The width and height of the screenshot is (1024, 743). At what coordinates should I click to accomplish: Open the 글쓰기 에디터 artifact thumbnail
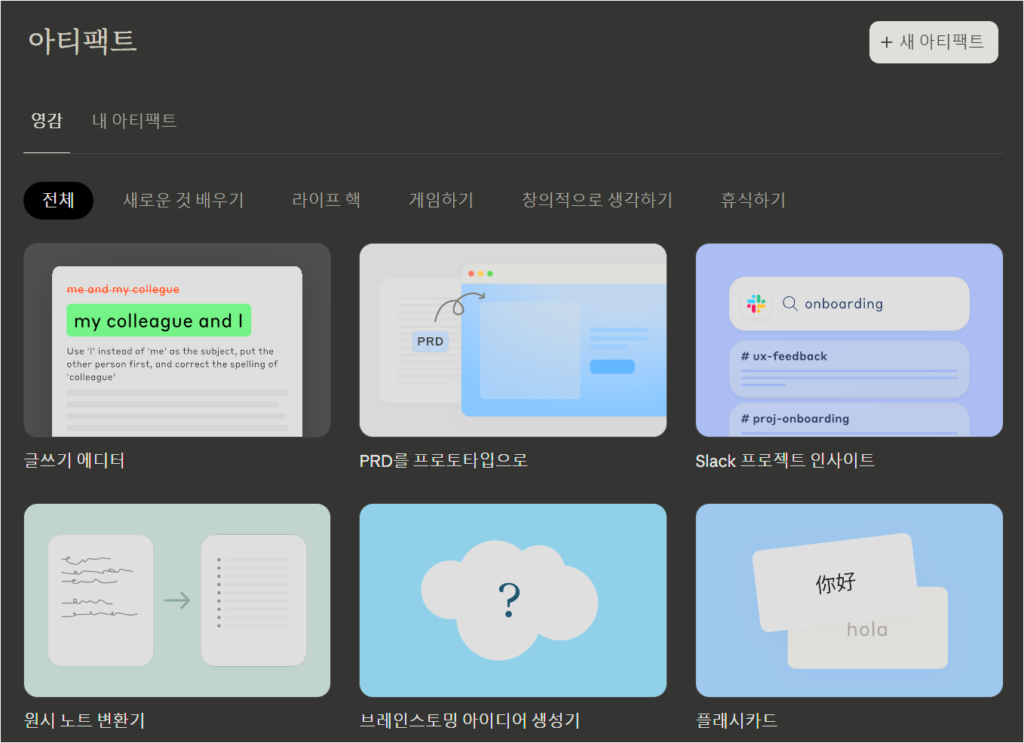click(177, 340)
